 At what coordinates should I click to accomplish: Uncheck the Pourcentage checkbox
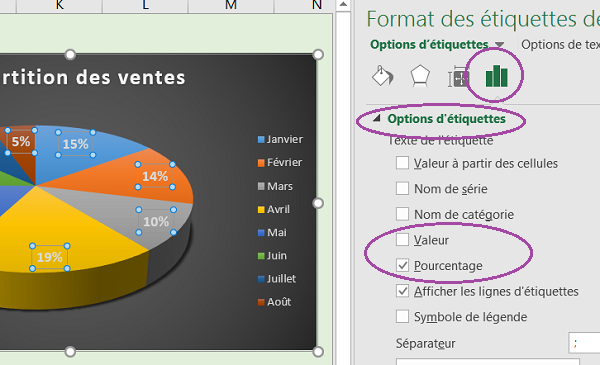402,265
